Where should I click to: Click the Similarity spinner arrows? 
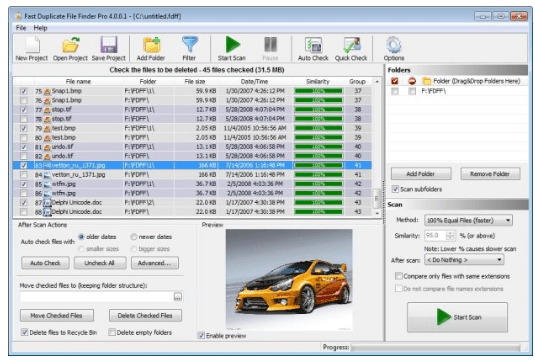(451, 235)
